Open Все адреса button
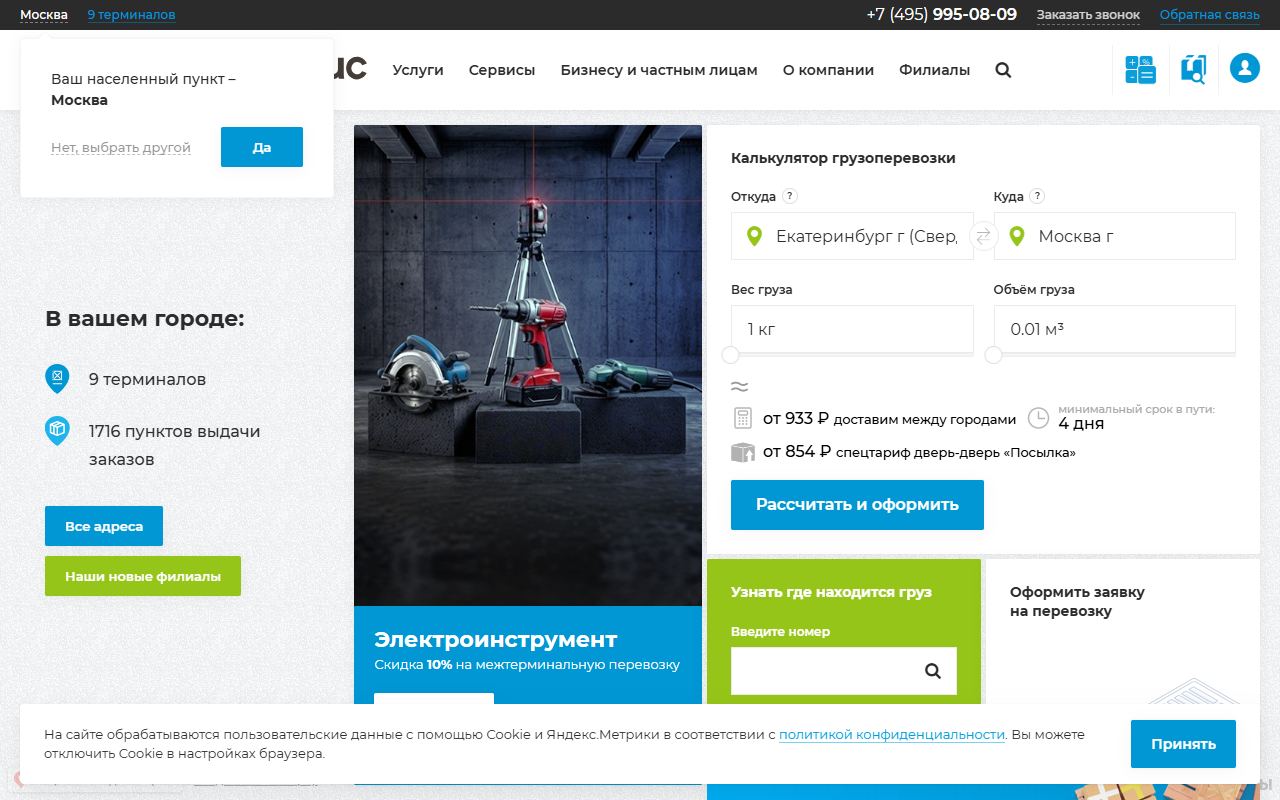Viewport: 1280px width, 800px height. [104, 526]
